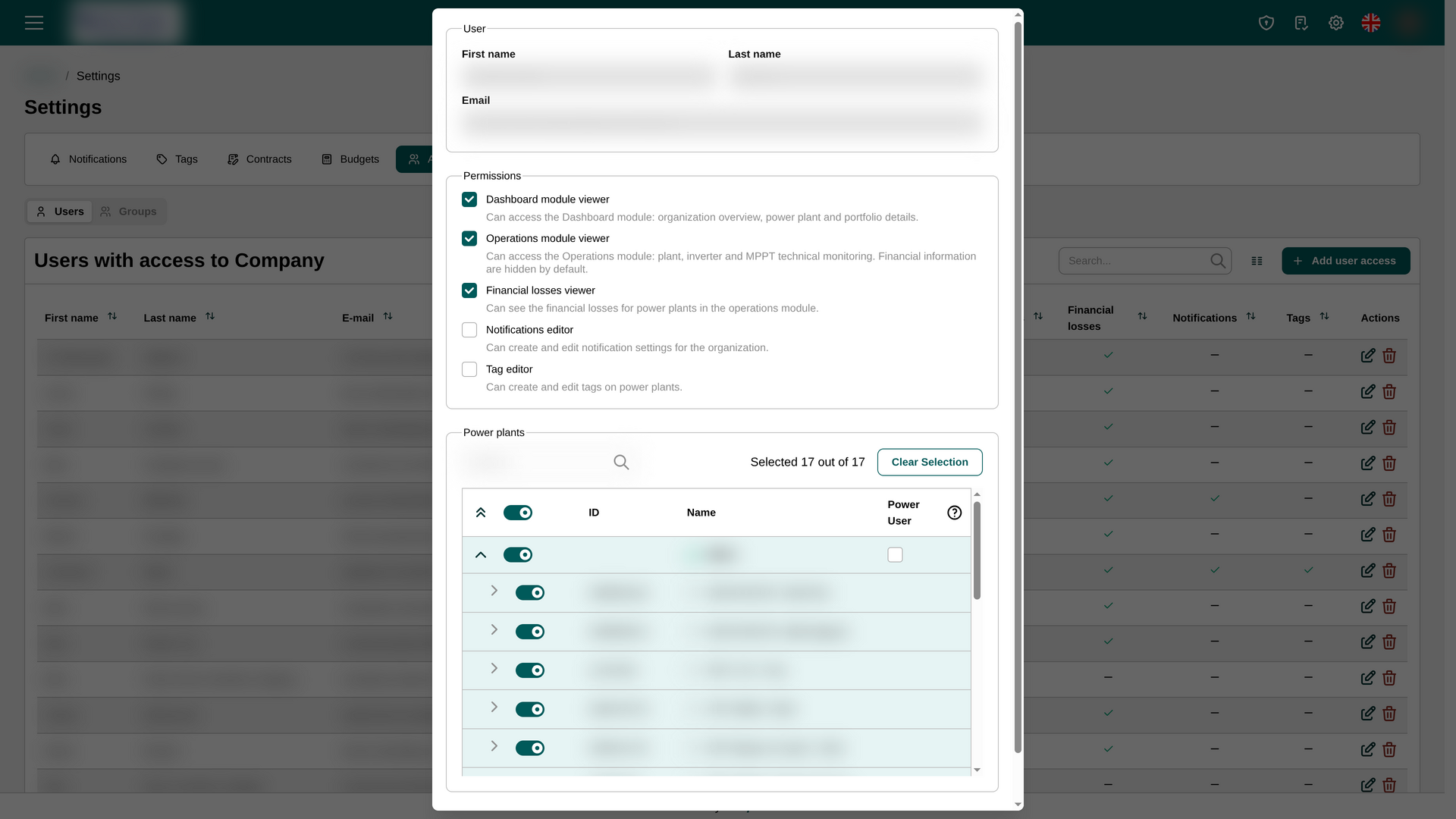Open the Contracts settings tab
The image size is (1456, 819).
coord(259,159)
